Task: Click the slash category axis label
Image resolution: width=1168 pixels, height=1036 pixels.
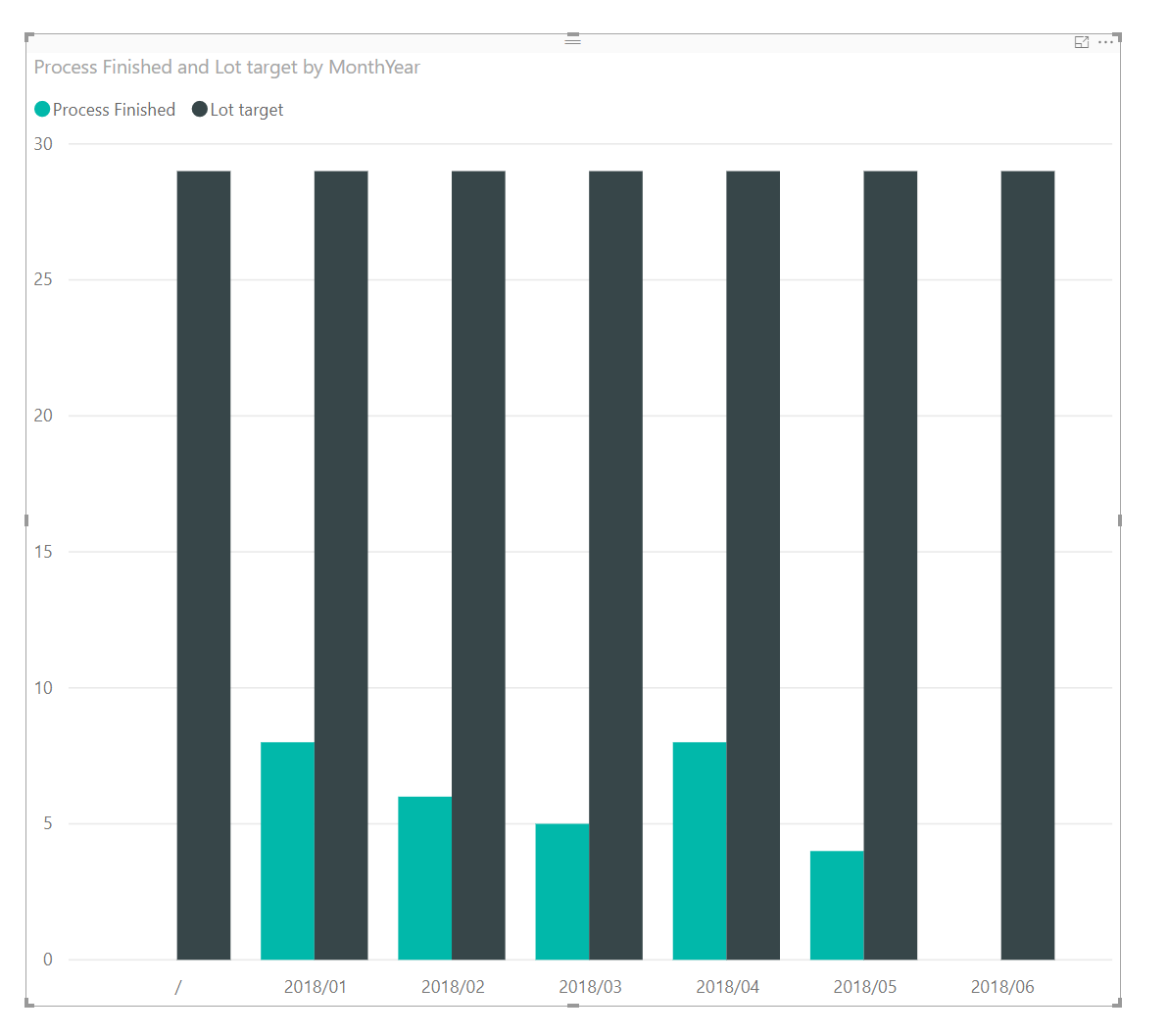Action: [x=178, y=988]
